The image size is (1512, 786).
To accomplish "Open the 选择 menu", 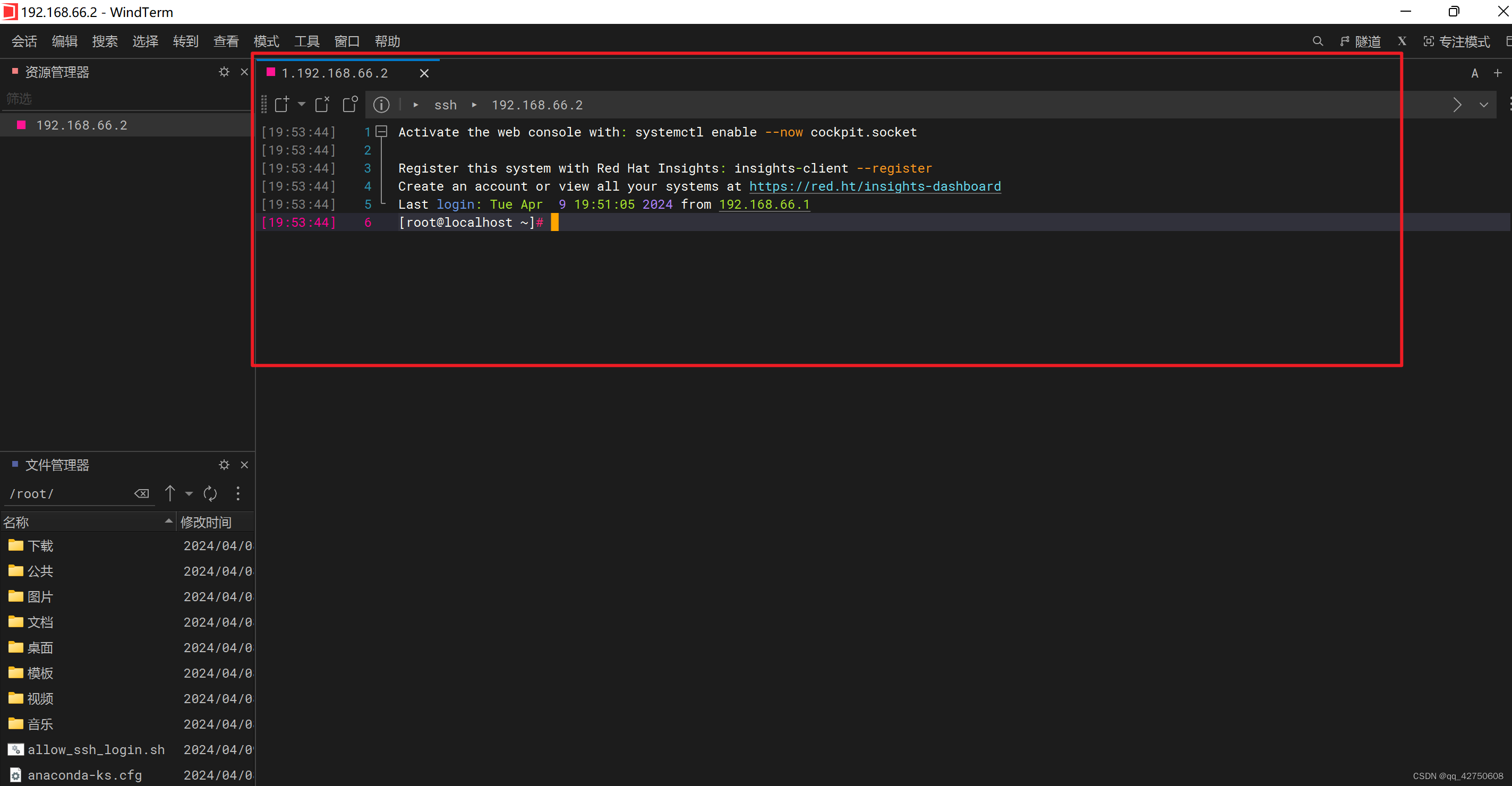I will click(x=146, y=41).
